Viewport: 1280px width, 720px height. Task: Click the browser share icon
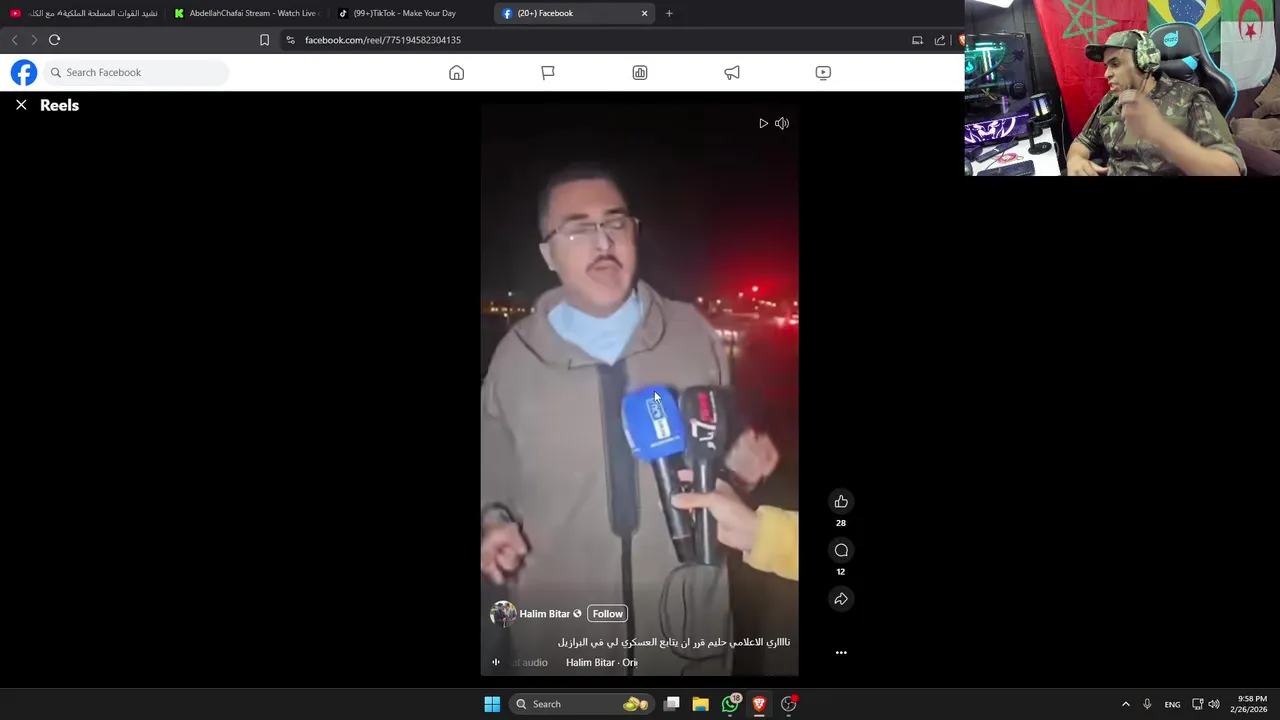(940, 40)
